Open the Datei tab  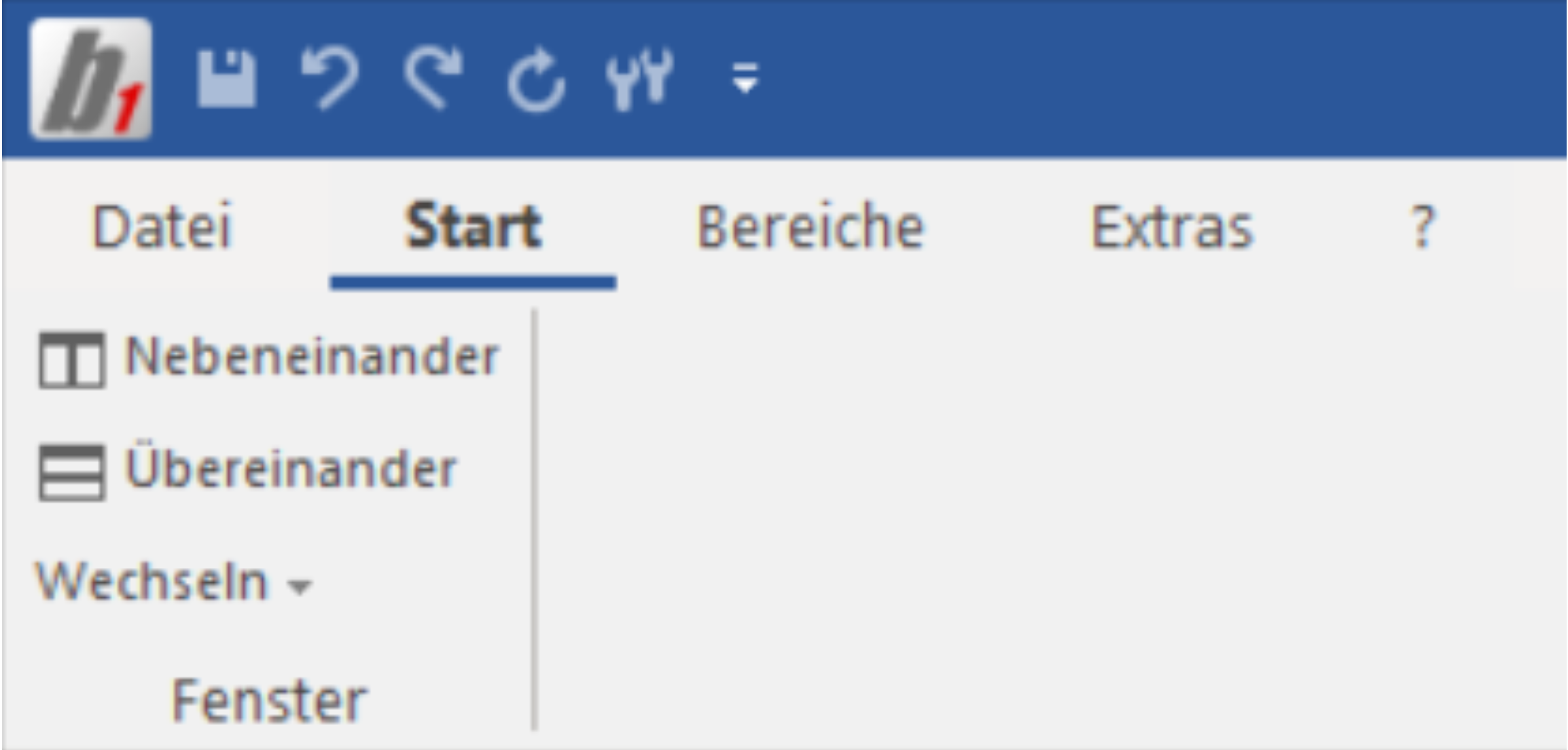point(162,227)
